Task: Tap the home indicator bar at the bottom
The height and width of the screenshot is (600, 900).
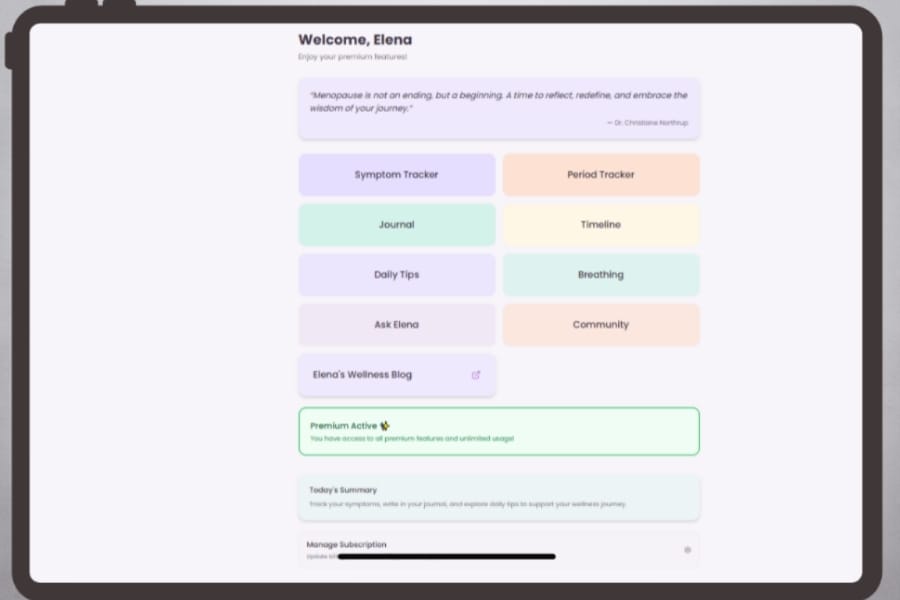Action: click(x=447, y=557)
